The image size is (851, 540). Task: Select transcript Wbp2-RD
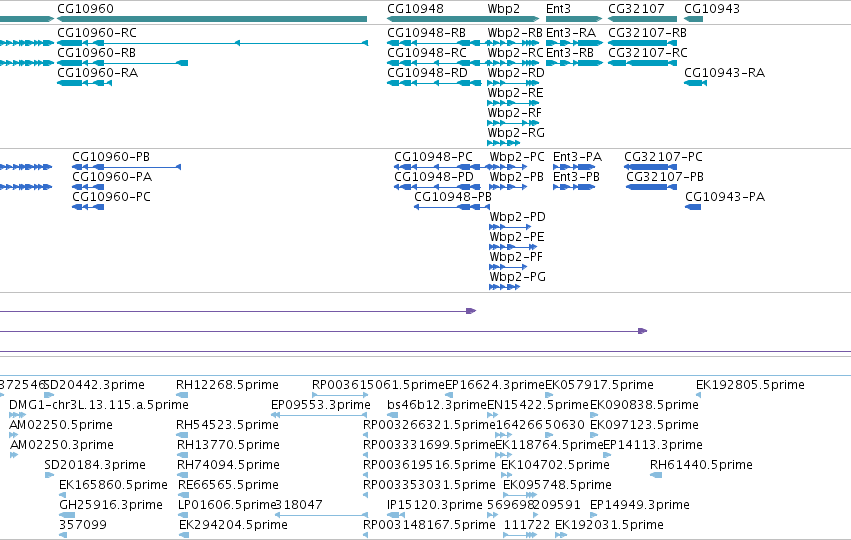(516, 73)
